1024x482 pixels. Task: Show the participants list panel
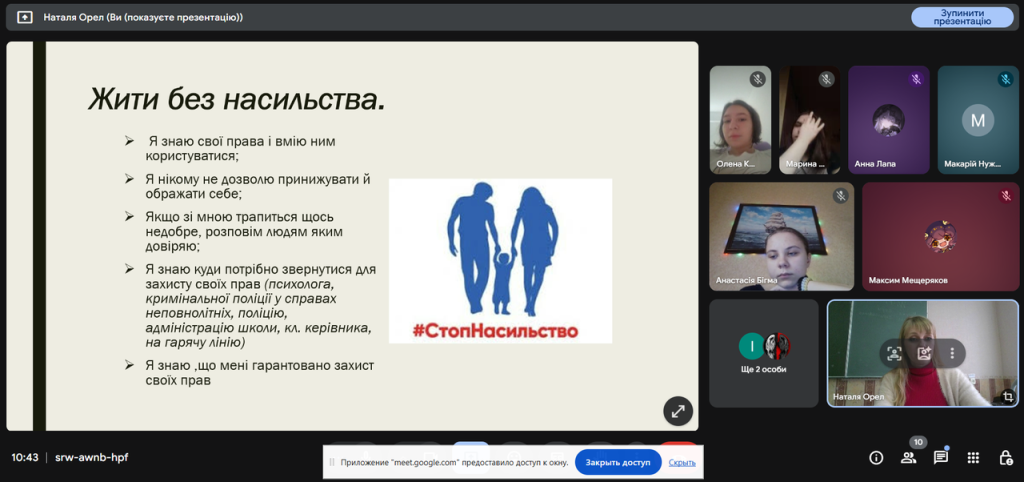pos(908,458)
